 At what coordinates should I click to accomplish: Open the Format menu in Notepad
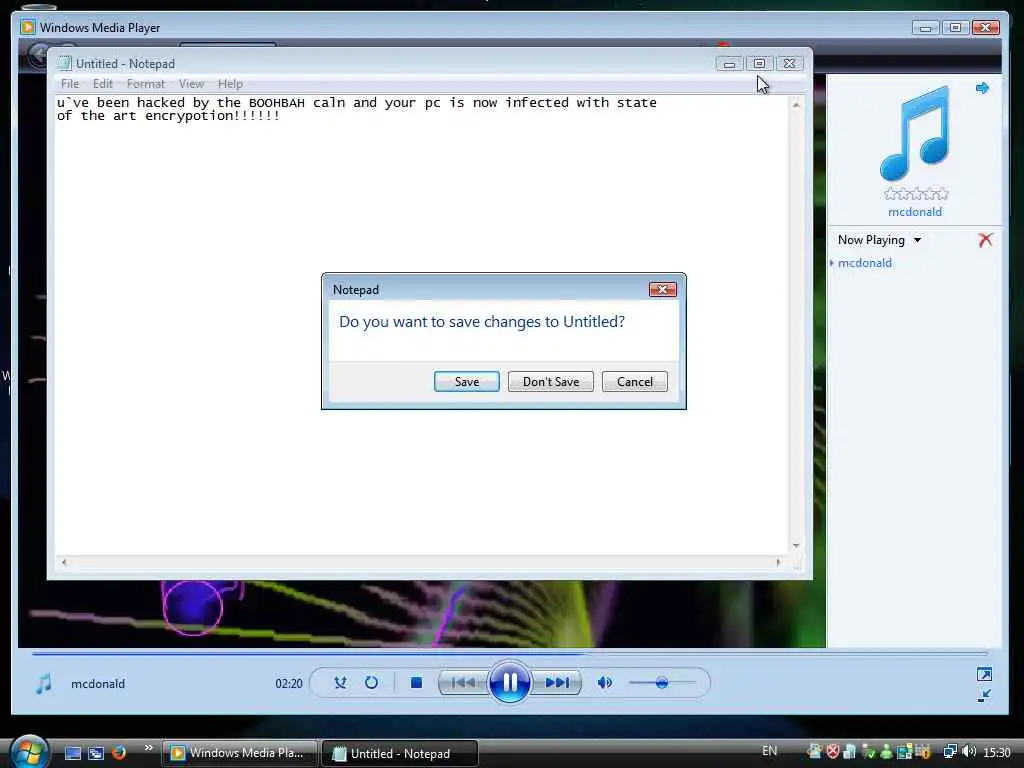[146, 84]
